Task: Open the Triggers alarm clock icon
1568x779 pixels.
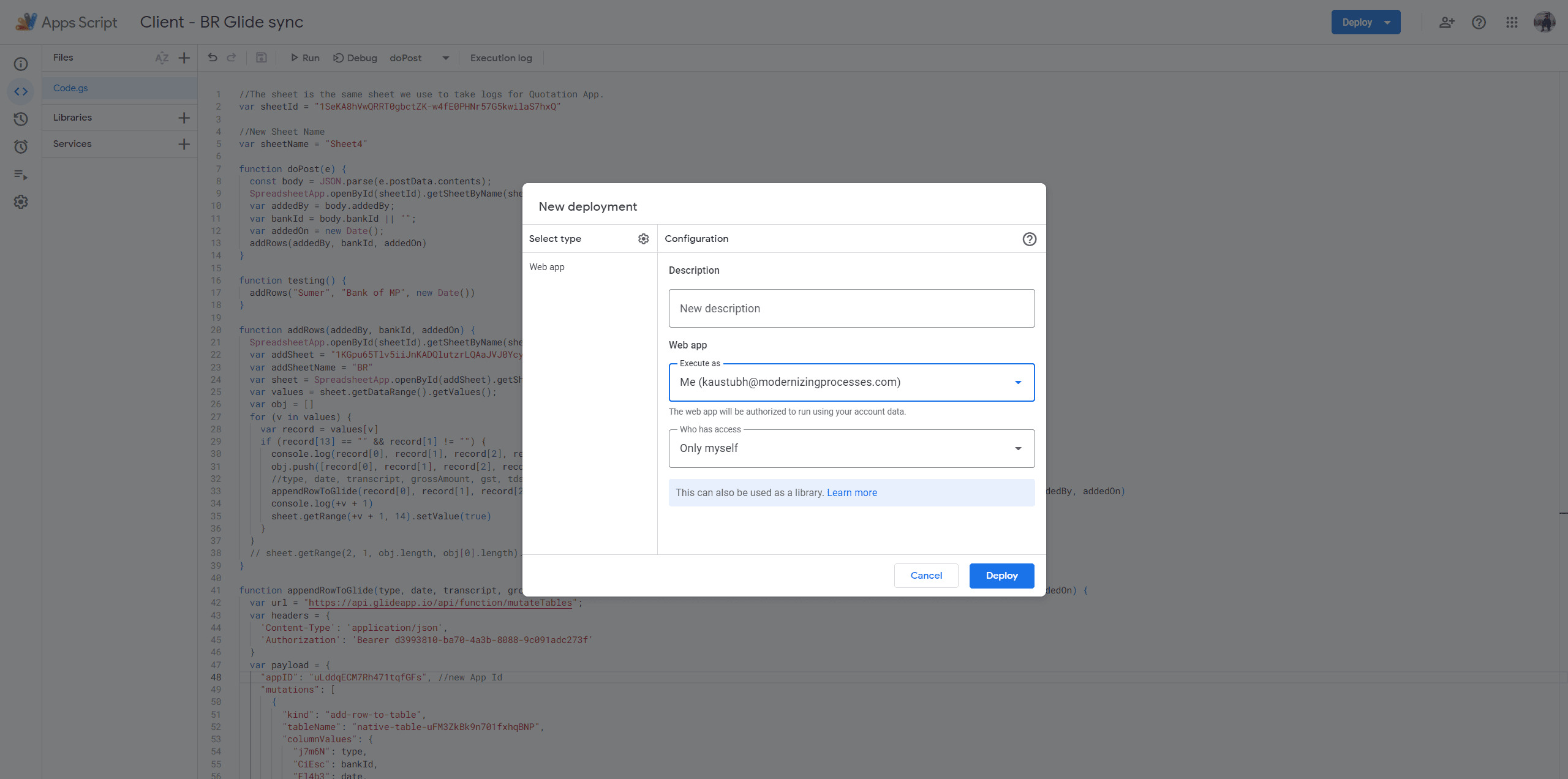Action: [21, 146]
